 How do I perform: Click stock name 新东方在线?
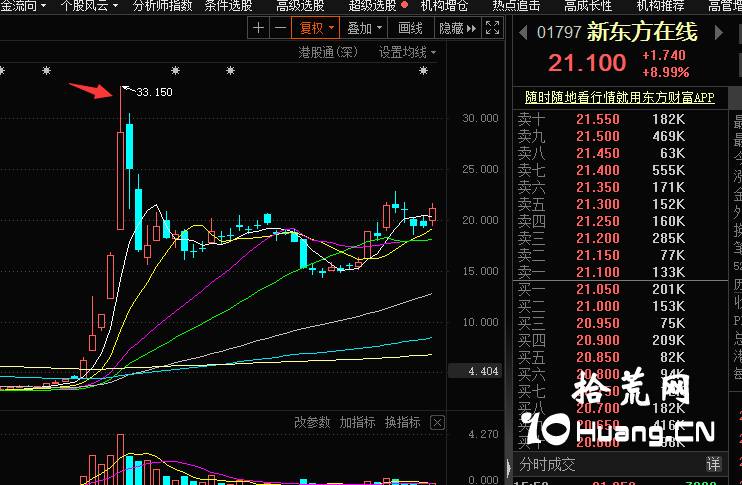(642, 32)
